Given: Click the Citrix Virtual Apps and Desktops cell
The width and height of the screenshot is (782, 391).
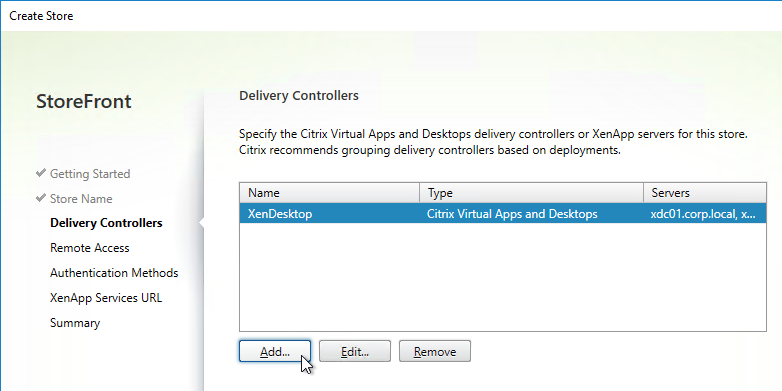Looking at the screenshot, I should 512,214.
